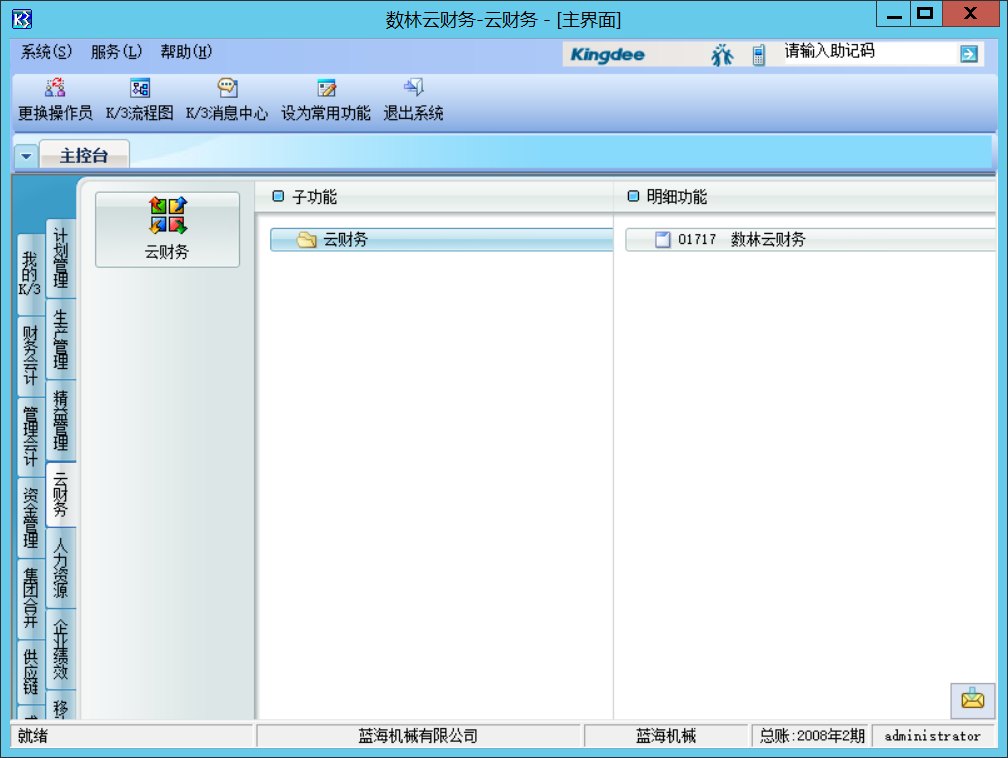Image resolution: width=1008 pixels, height=758 pixels.
Task: Click the 请输入助记码 input field
Action: tap(868, 54)
